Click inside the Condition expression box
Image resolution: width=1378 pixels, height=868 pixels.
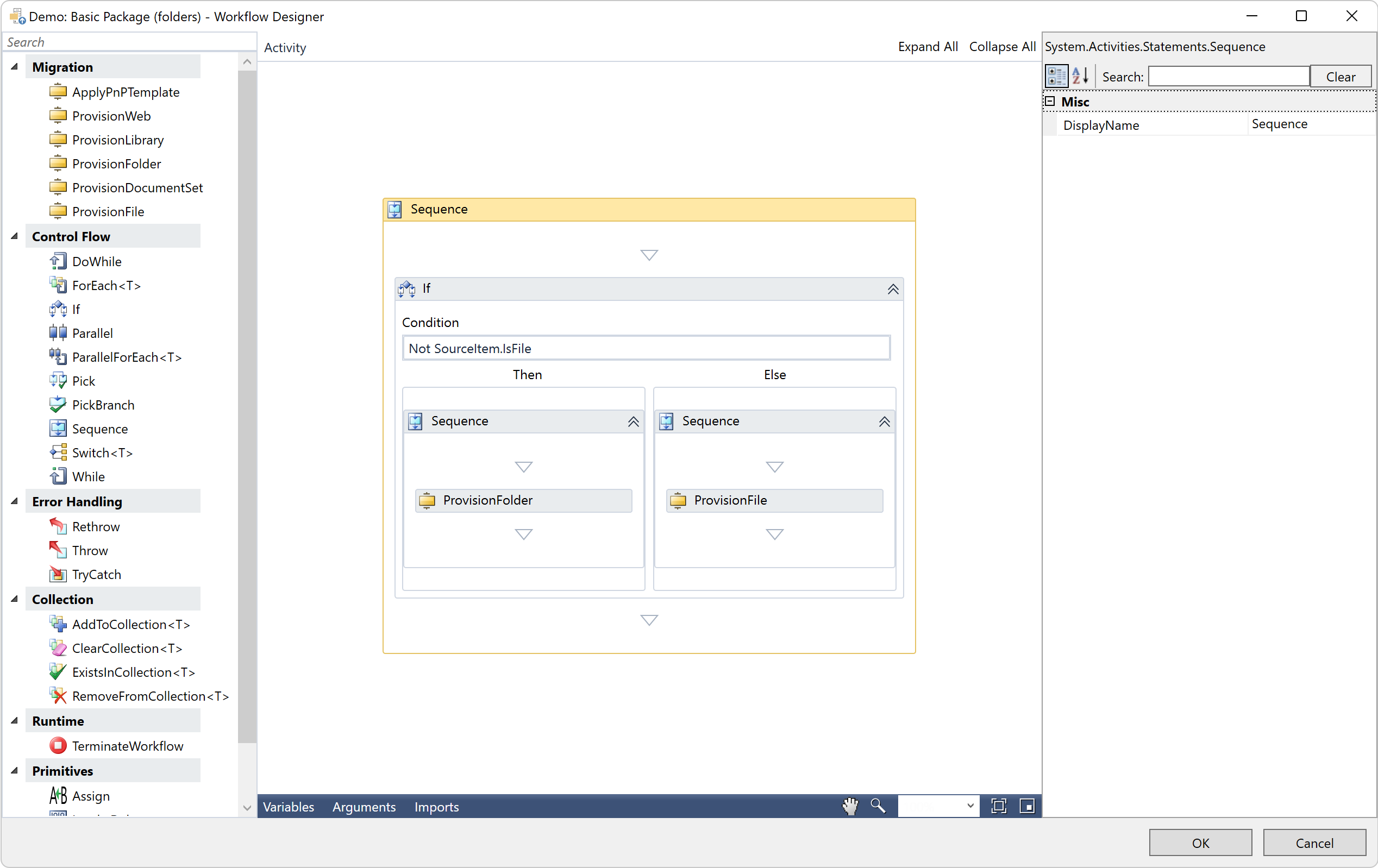(x=646, y=348)
